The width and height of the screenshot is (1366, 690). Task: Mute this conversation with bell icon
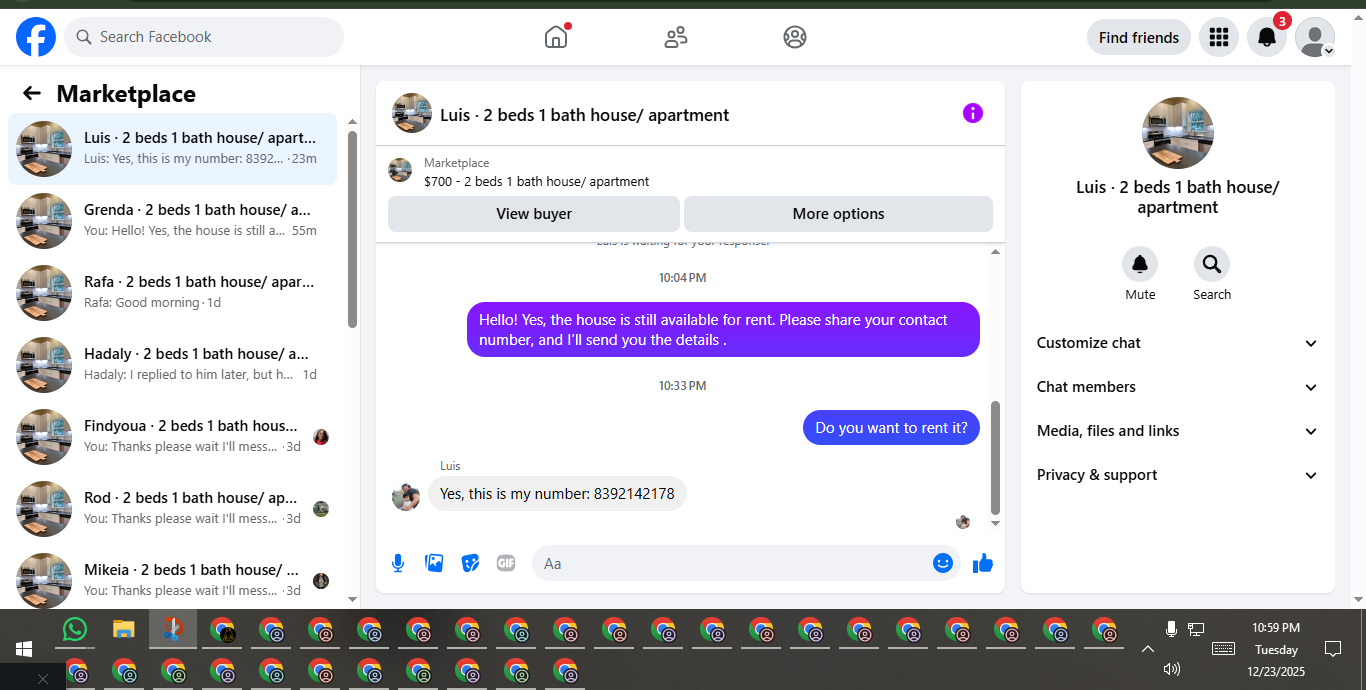pos(1140,264)
